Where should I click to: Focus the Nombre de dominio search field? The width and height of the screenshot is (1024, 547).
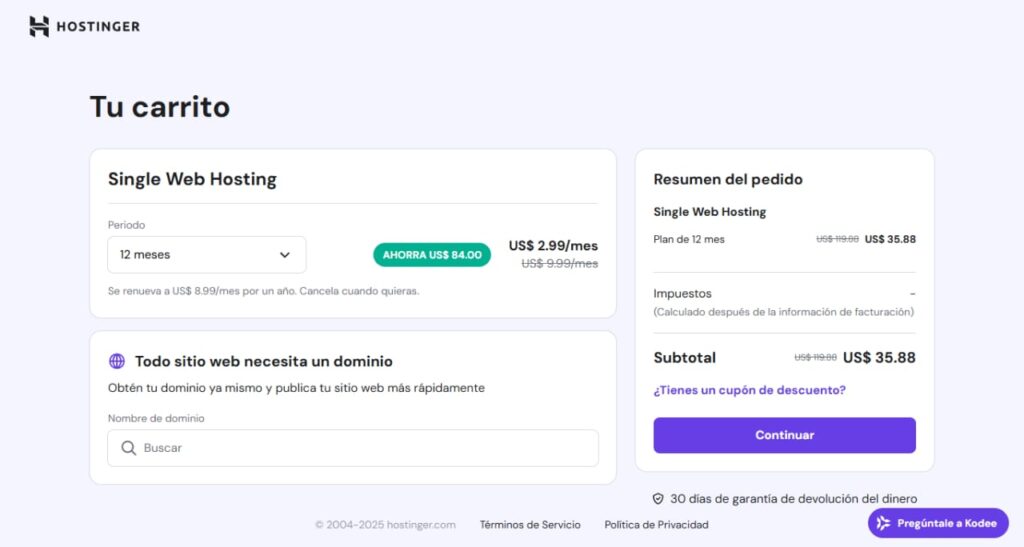tap(365, 448)
